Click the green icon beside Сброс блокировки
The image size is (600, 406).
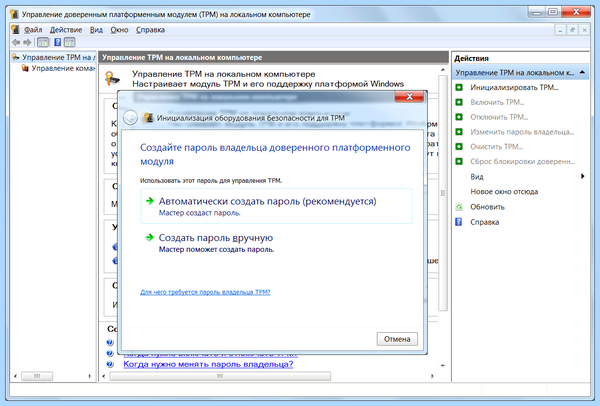(459, 161)
